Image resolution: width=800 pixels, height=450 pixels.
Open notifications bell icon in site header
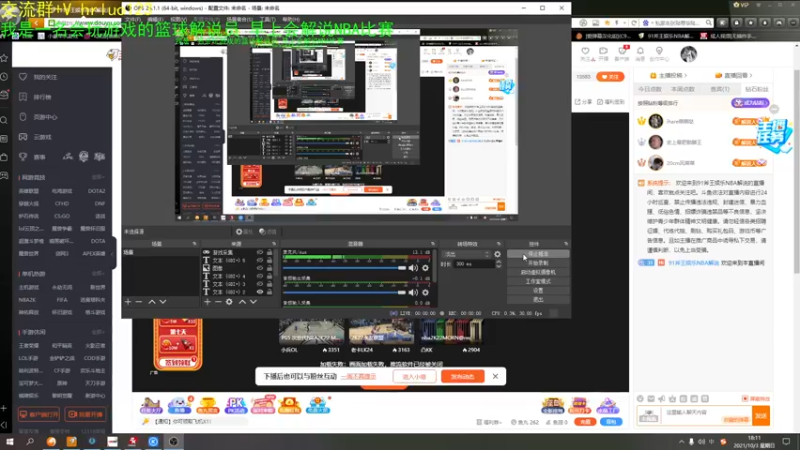click(640, 51)
